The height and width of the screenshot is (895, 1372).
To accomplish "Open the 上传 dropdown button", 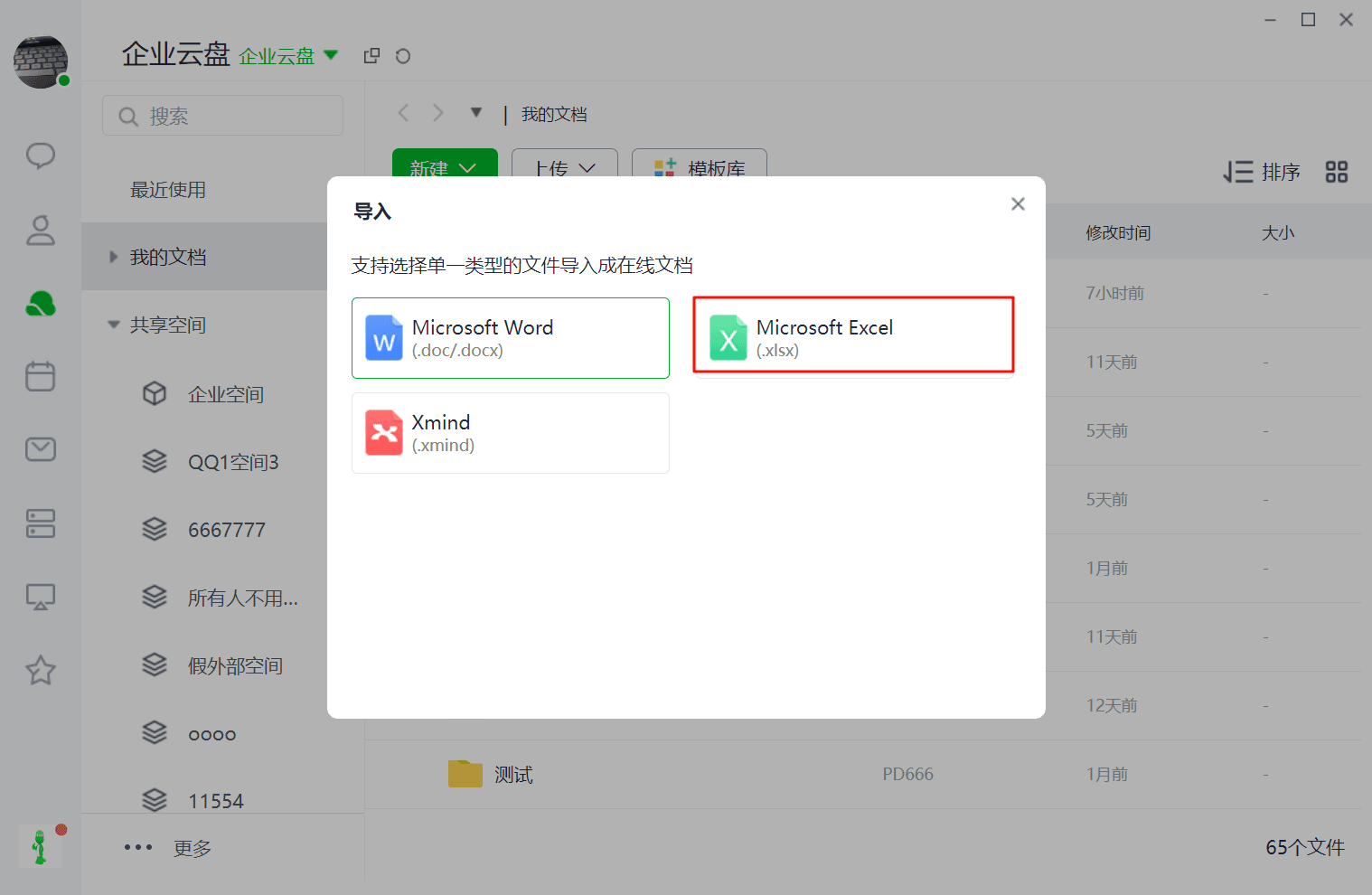I will coord(565,164).
